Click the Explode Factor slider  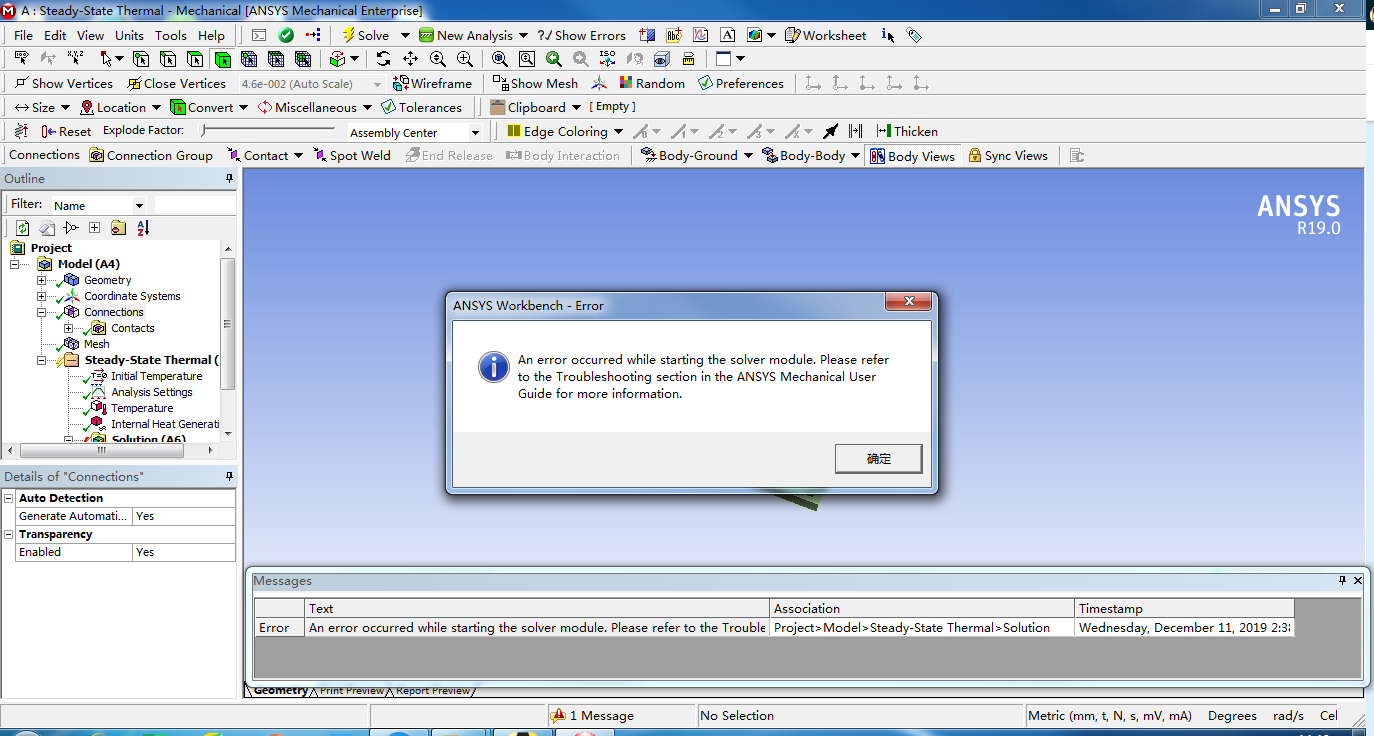(x=268, y=130)
